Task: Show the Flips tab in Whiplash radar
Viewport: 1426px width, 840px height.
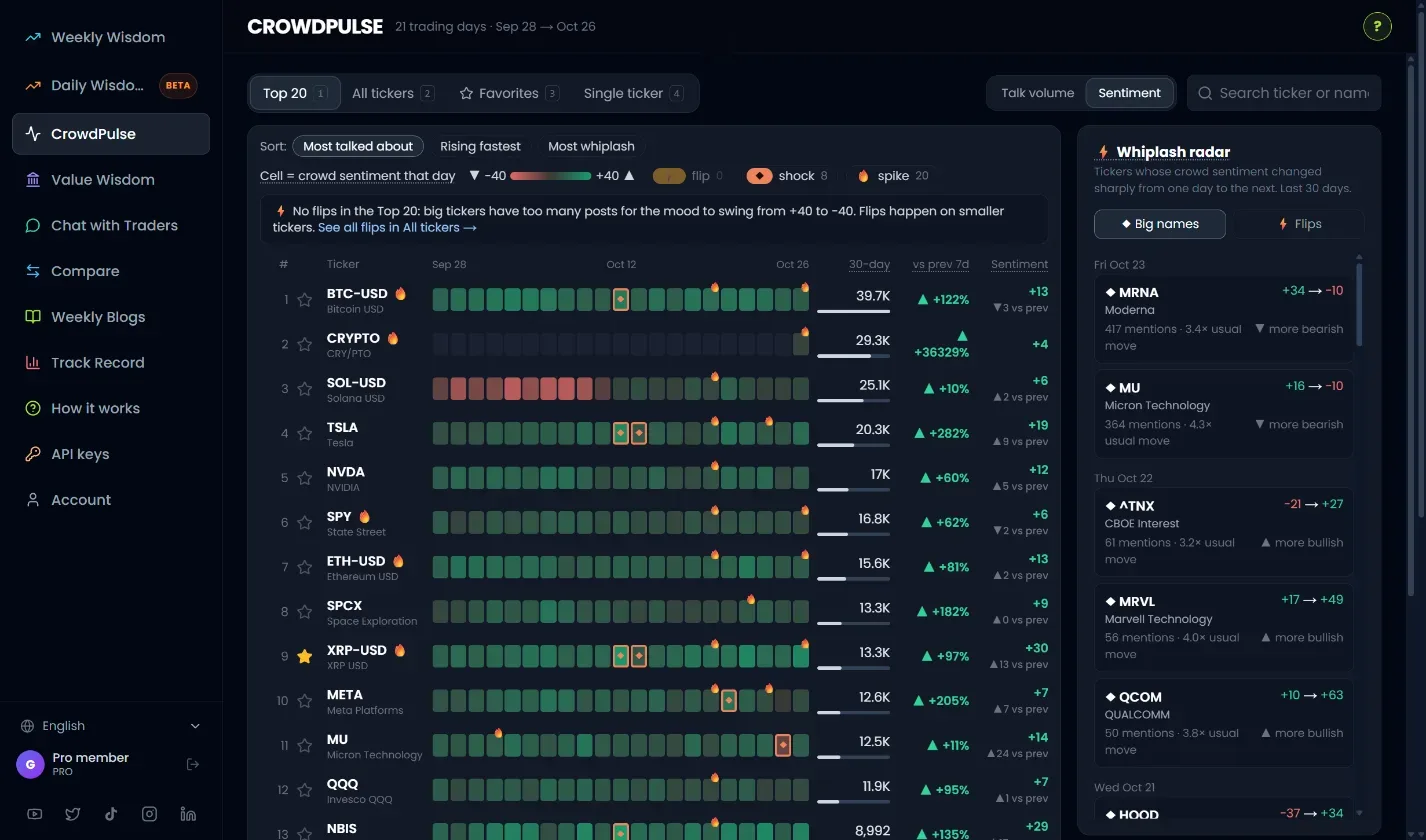Action: (1298, 224)
